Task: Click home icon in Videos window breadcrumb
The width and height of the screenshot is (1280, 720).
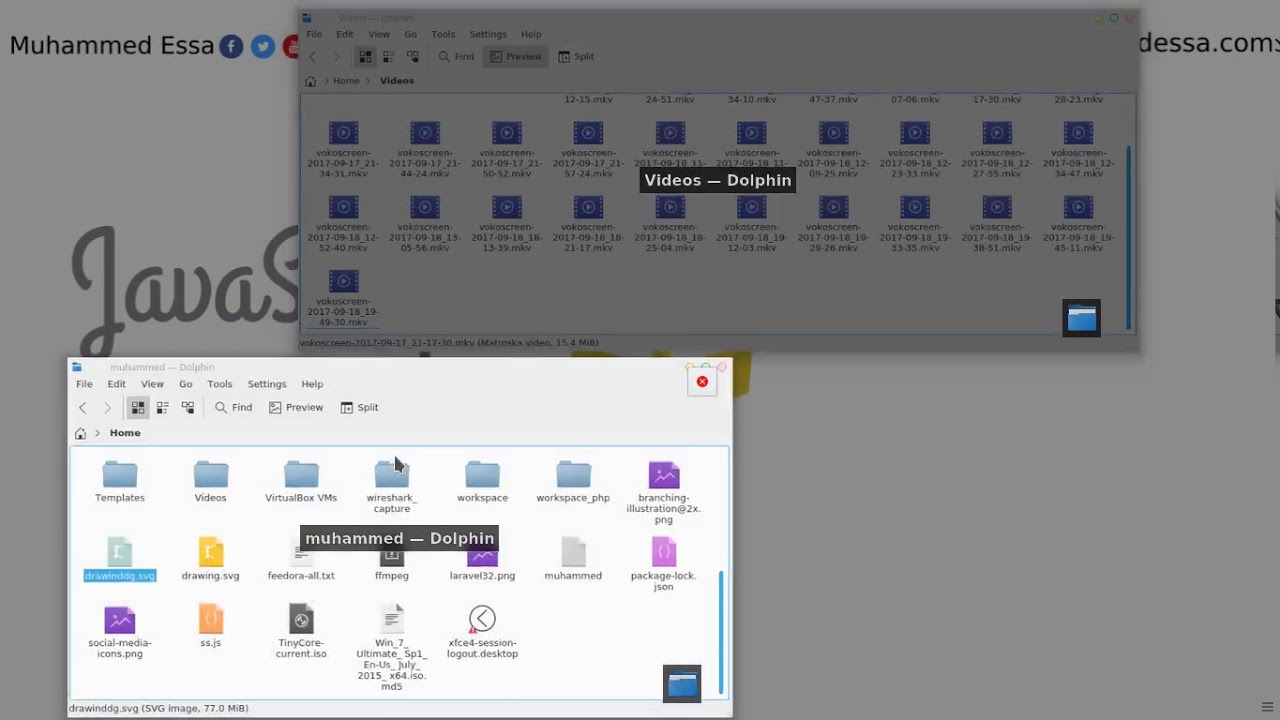Action: [x=310, y=81]
